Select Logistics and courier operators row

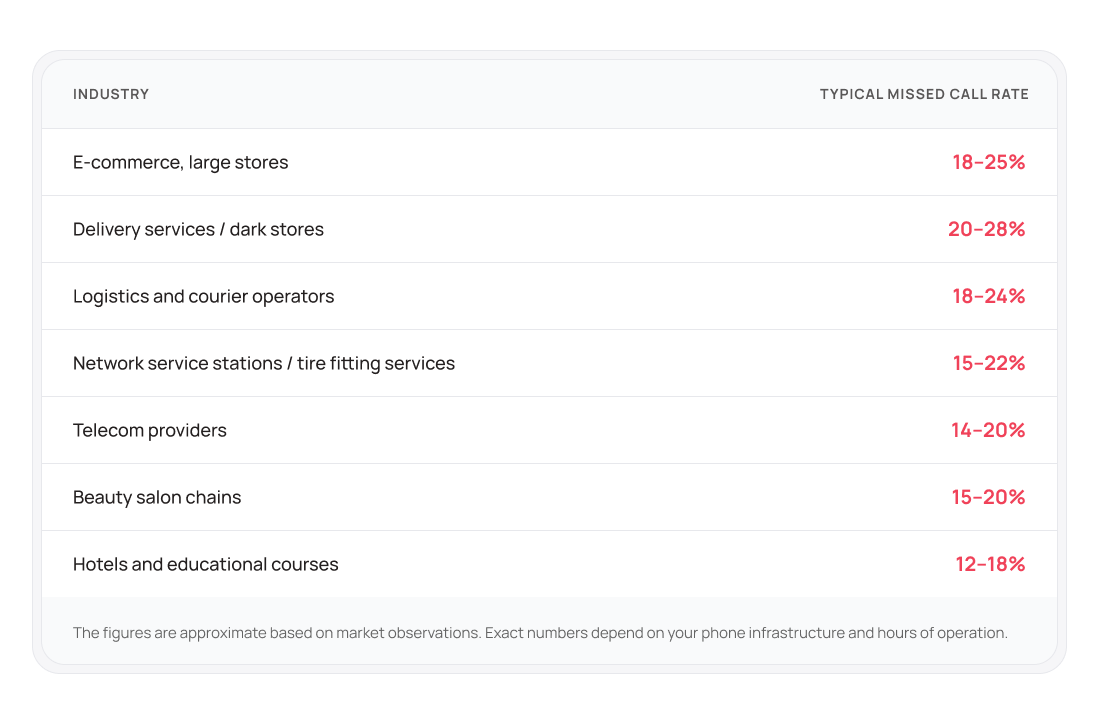click(203, 296)
